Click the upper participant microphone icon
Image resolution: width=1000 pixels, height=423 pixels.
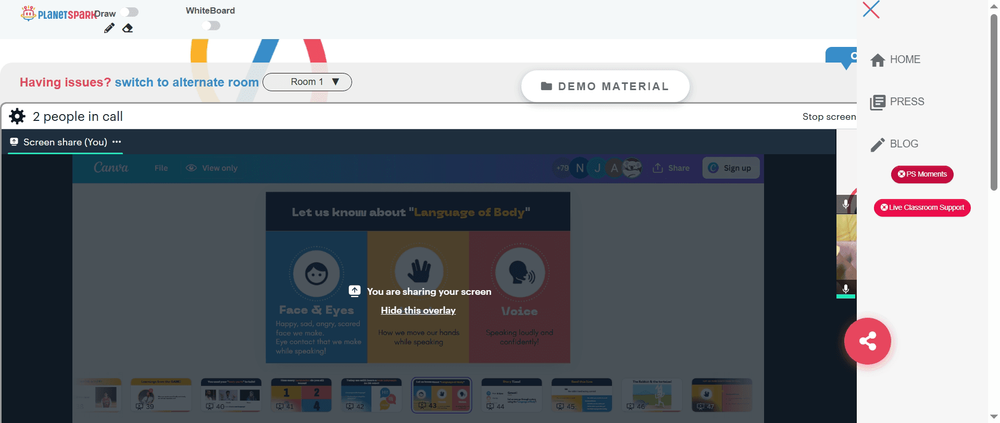pos(846,205)
